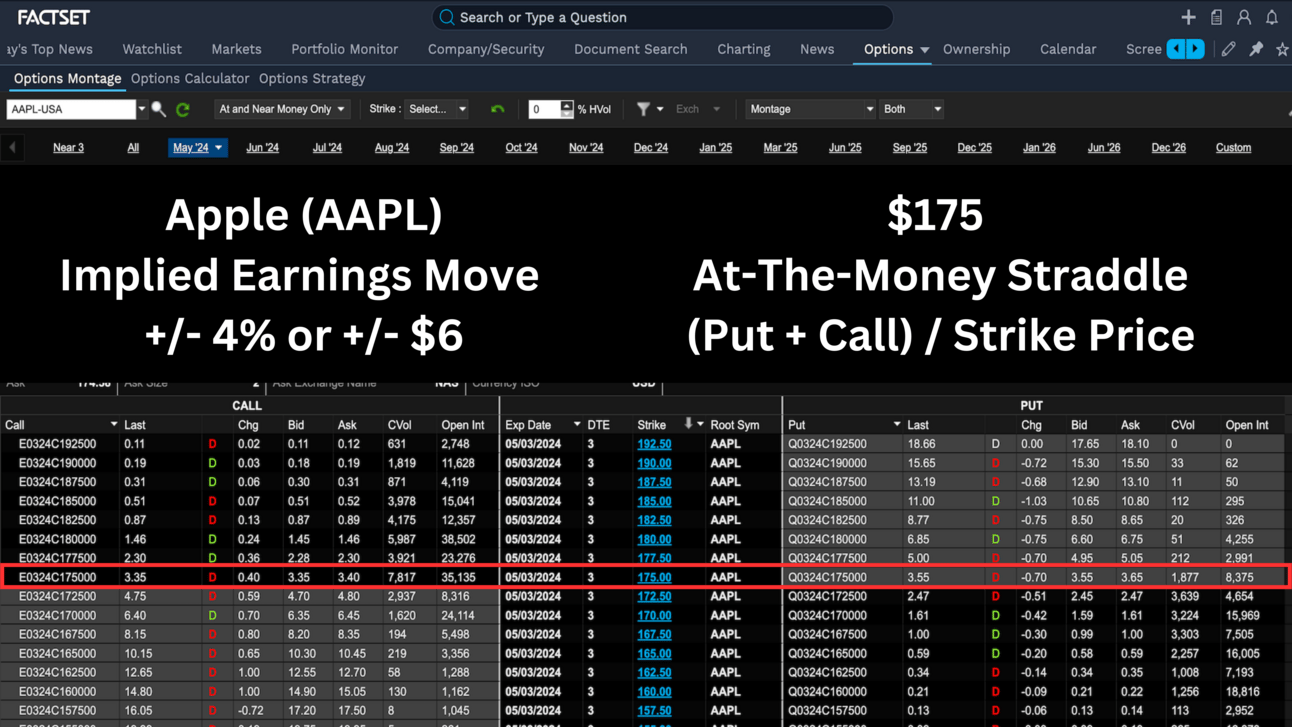The image size is (1292, 727).
Task: Open the document icon in the top bar
Action: pyautogui.click(x=1216, y=17)
